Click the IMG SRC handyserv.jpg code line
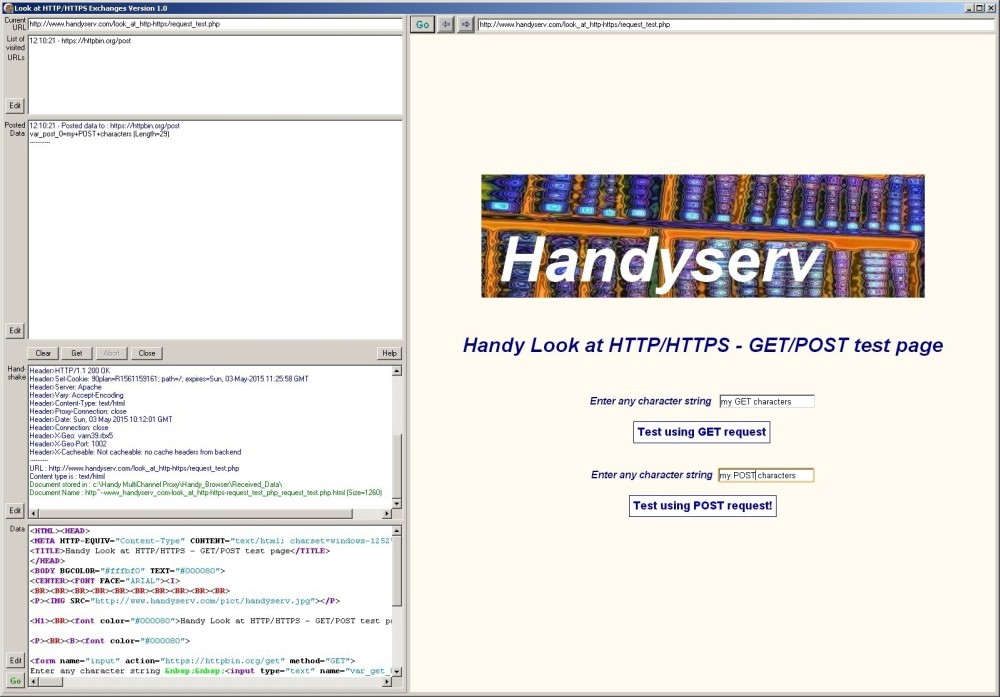This screenshot has height=697, width=1000. coord(185,601)
